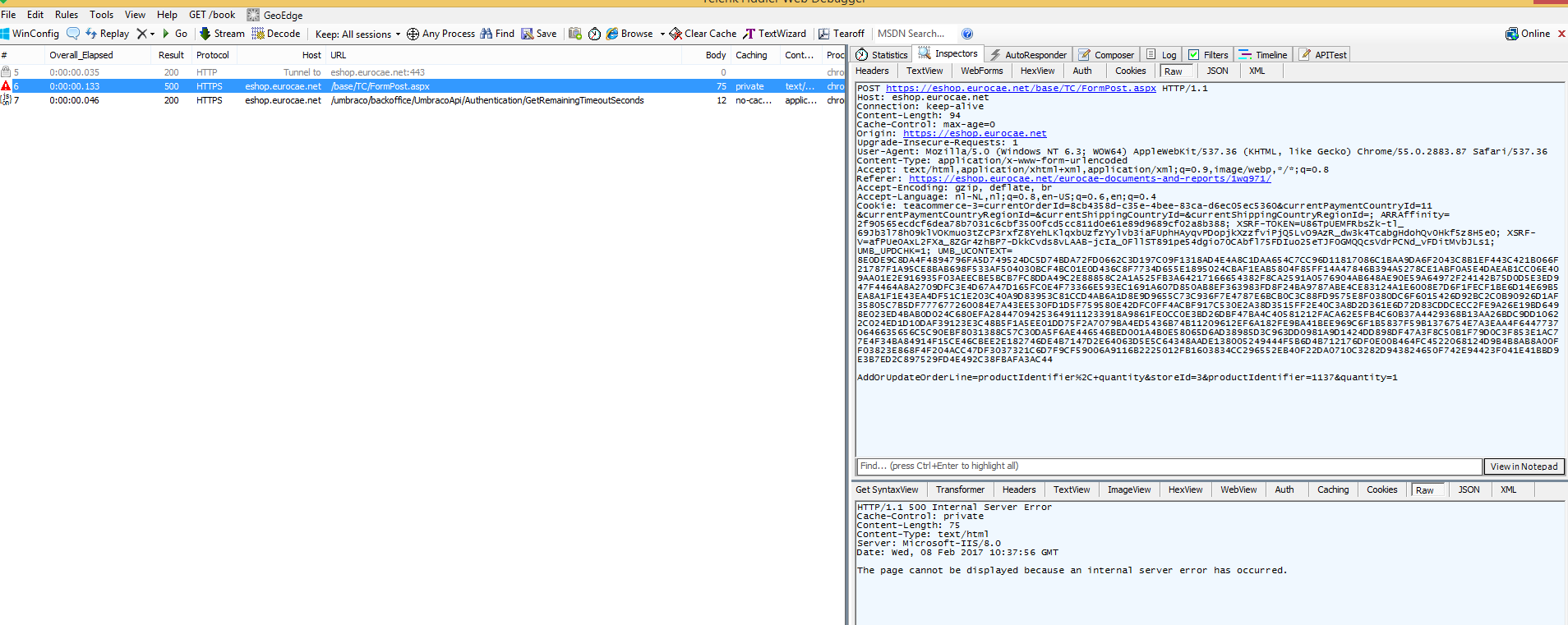Open the AutoResponder tab

point(1028,55)
